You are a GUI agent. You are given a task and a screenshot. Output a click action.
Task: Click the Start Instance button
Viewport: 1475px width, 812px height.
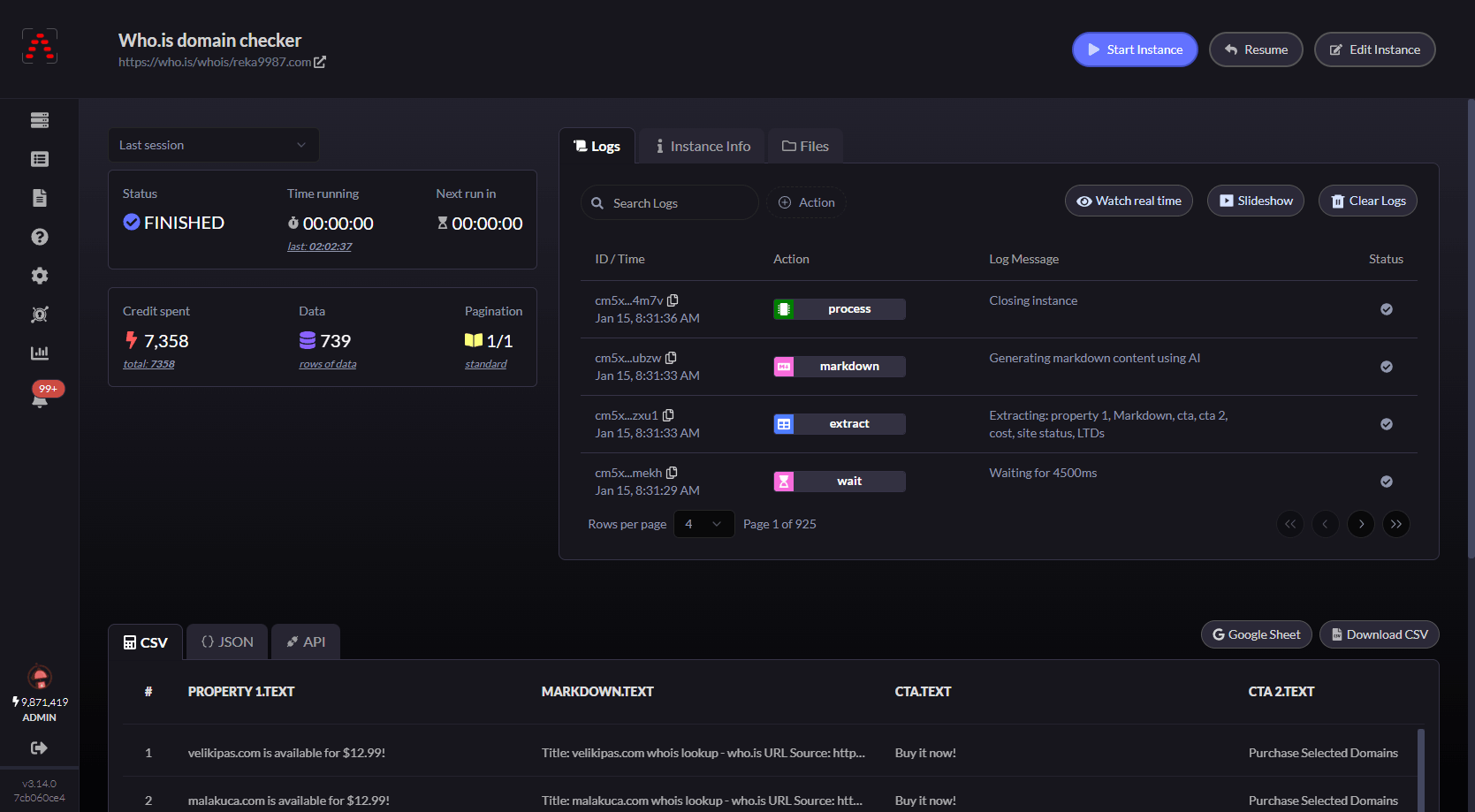[1135, 49]
